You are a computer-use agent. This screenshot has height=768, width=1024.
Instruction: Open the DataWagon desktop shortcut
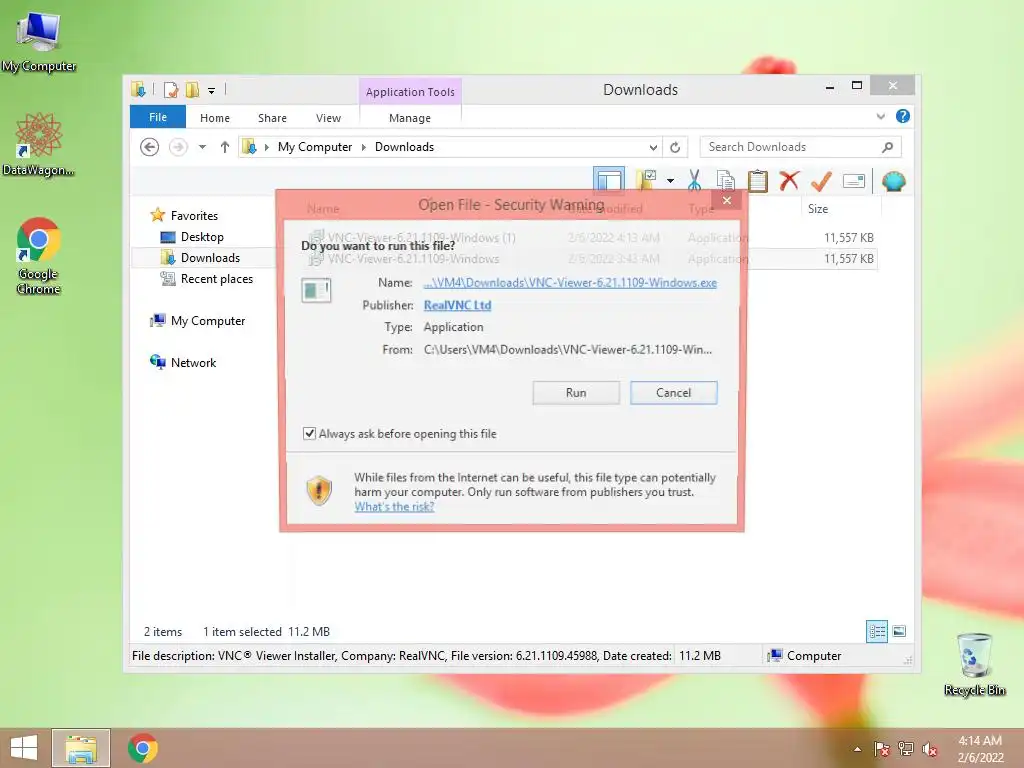pyautogui.click(x=38, y=144)
